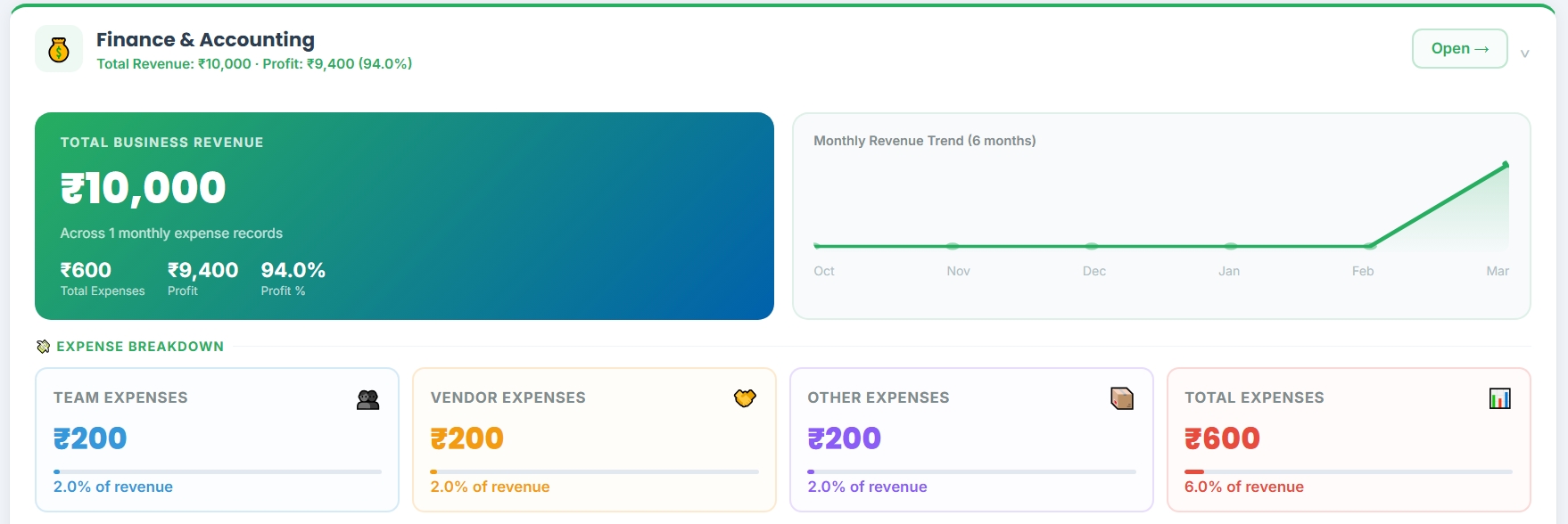Click the ₹600 value in green revenue card

(x=86, y=270)
